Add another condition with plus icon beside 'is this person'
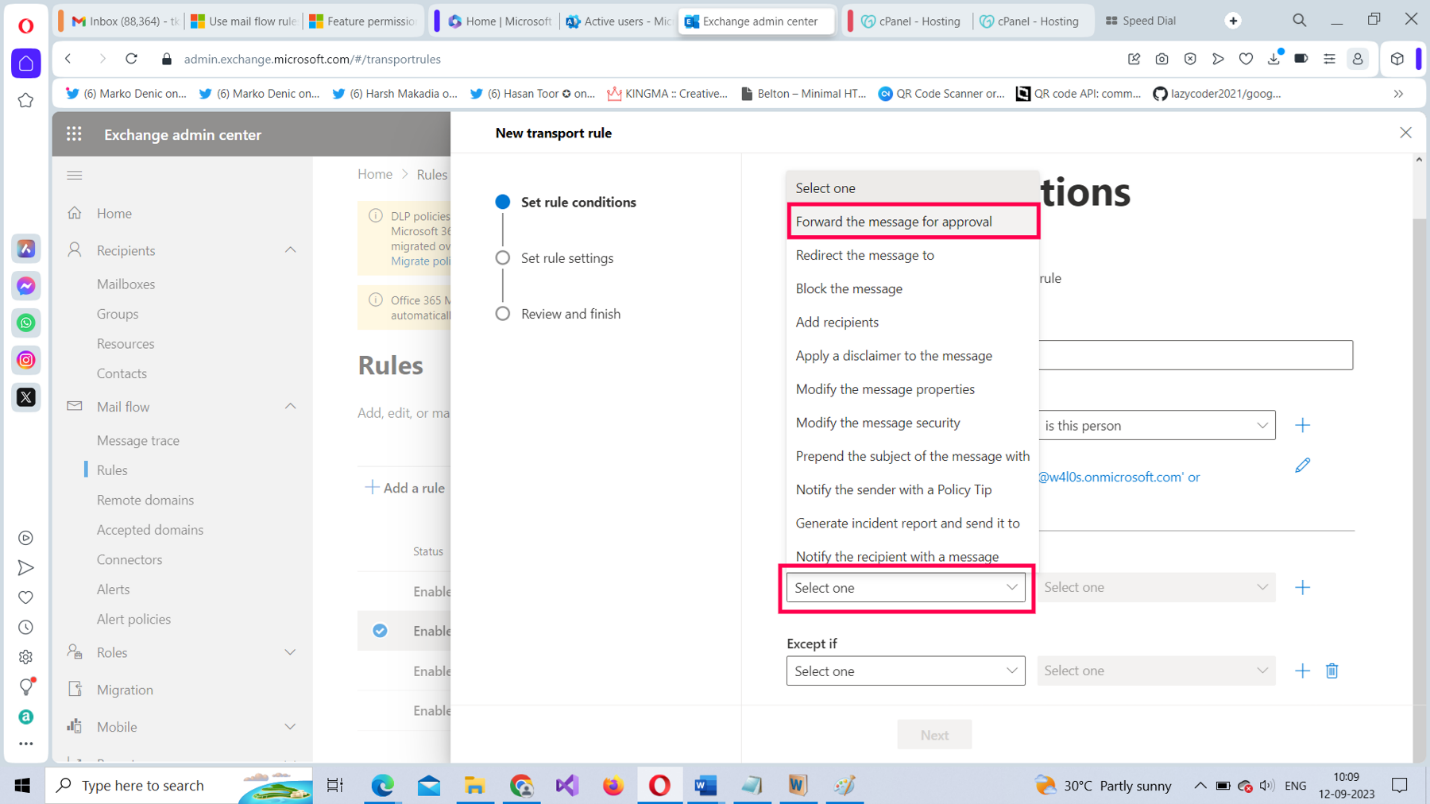The image size is (1430, 804). [x=1302, y=425]
